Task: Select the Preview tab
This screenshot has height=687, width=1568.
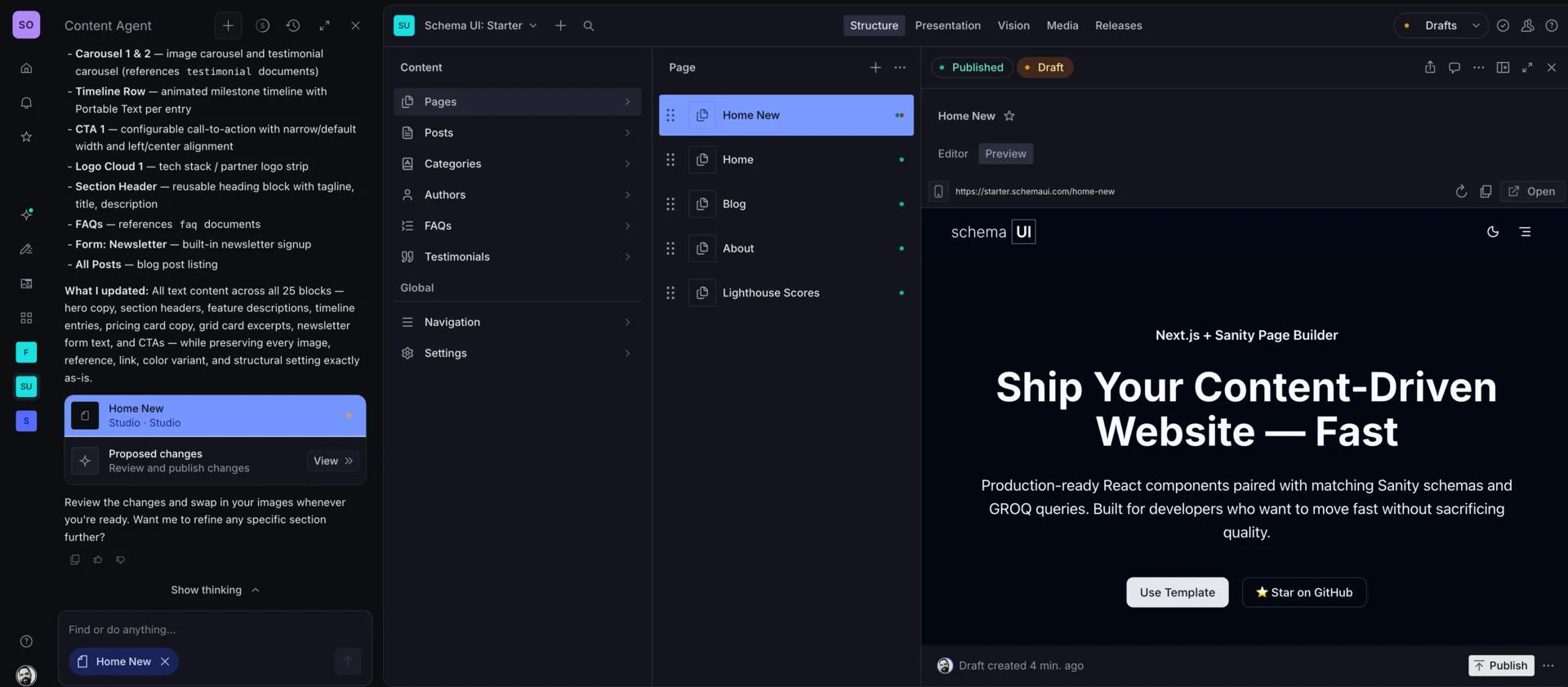Action: point(1005,154)
